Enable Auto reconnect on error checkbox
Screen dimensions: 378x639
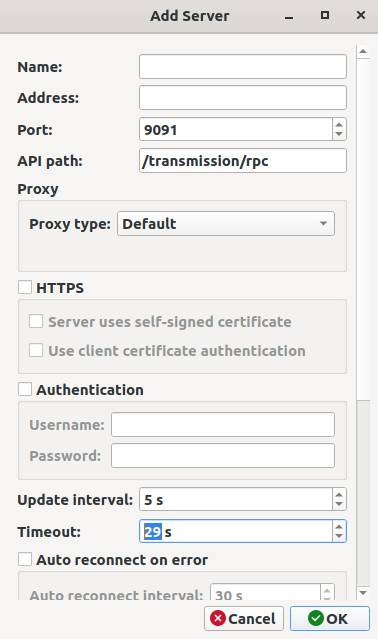pyautogui.click(x=25, y=559)
